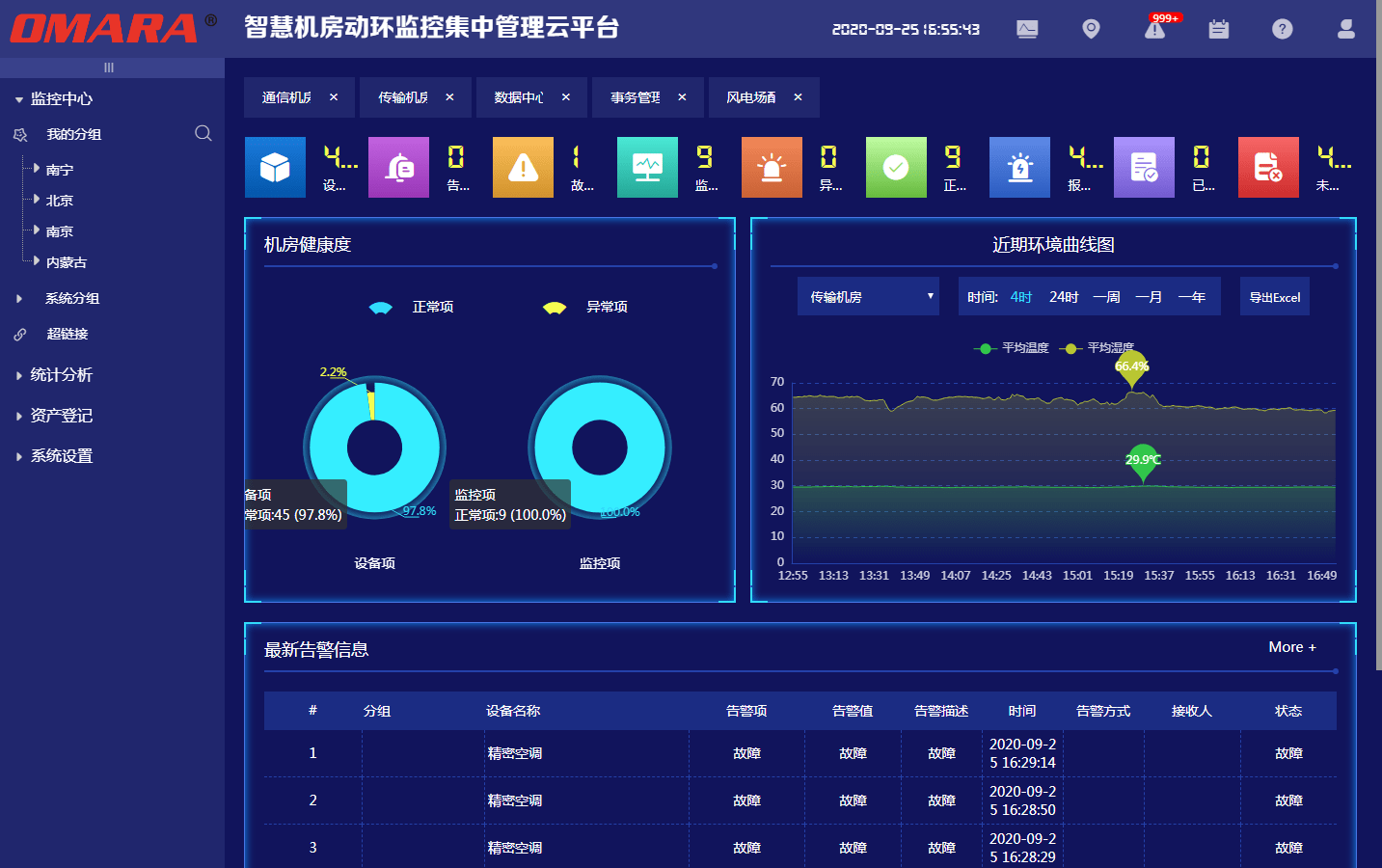The width and height of the screenshot is (1382, 868).
Task: Select the 4时 time range
Action: point(1021,297)
